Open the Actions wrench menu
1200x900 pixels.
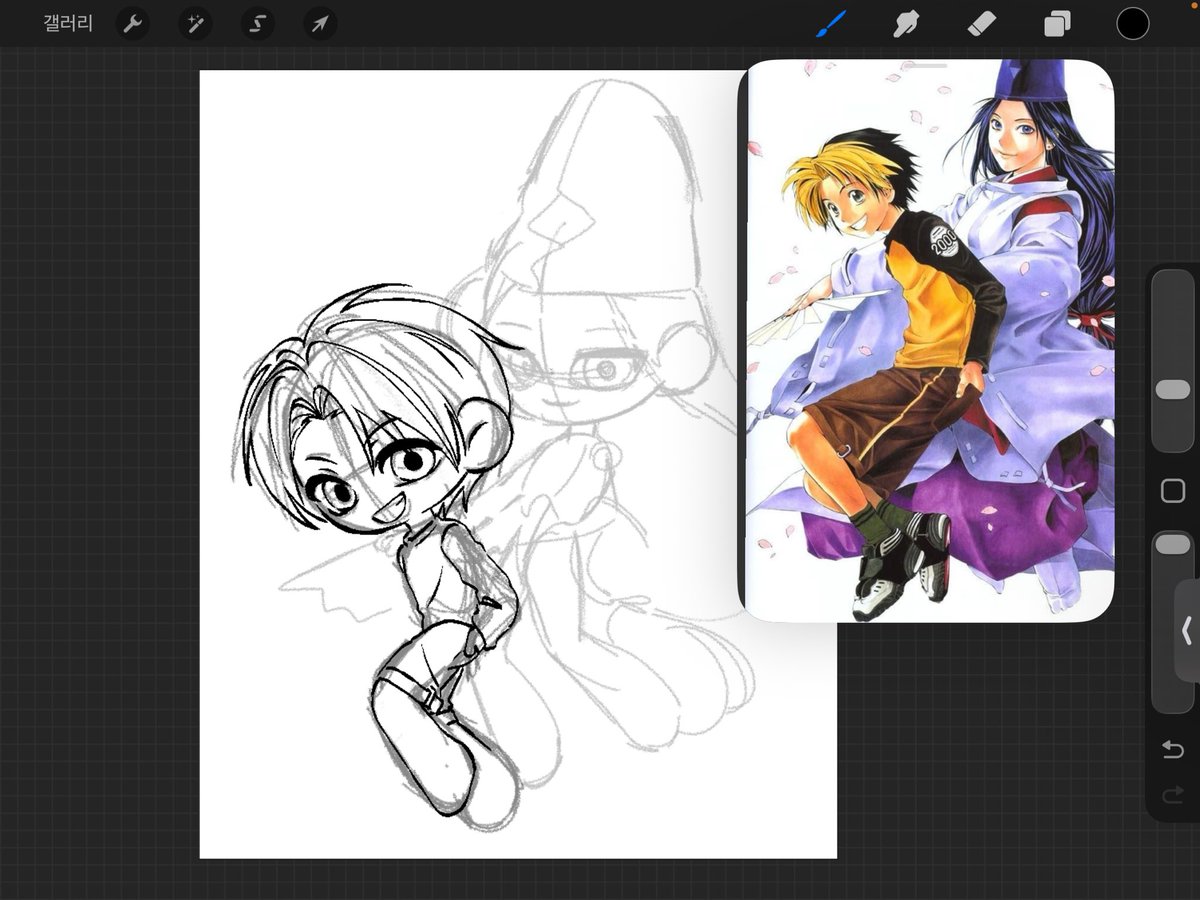tap(132, 23)
